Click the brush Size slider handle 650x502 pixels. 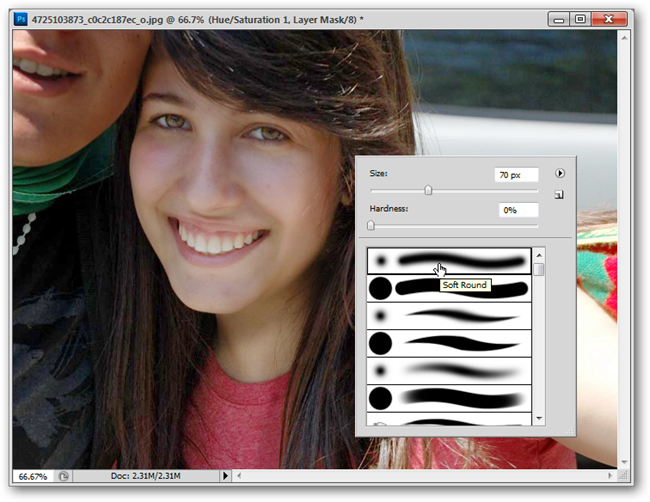[x=428, y=190]
